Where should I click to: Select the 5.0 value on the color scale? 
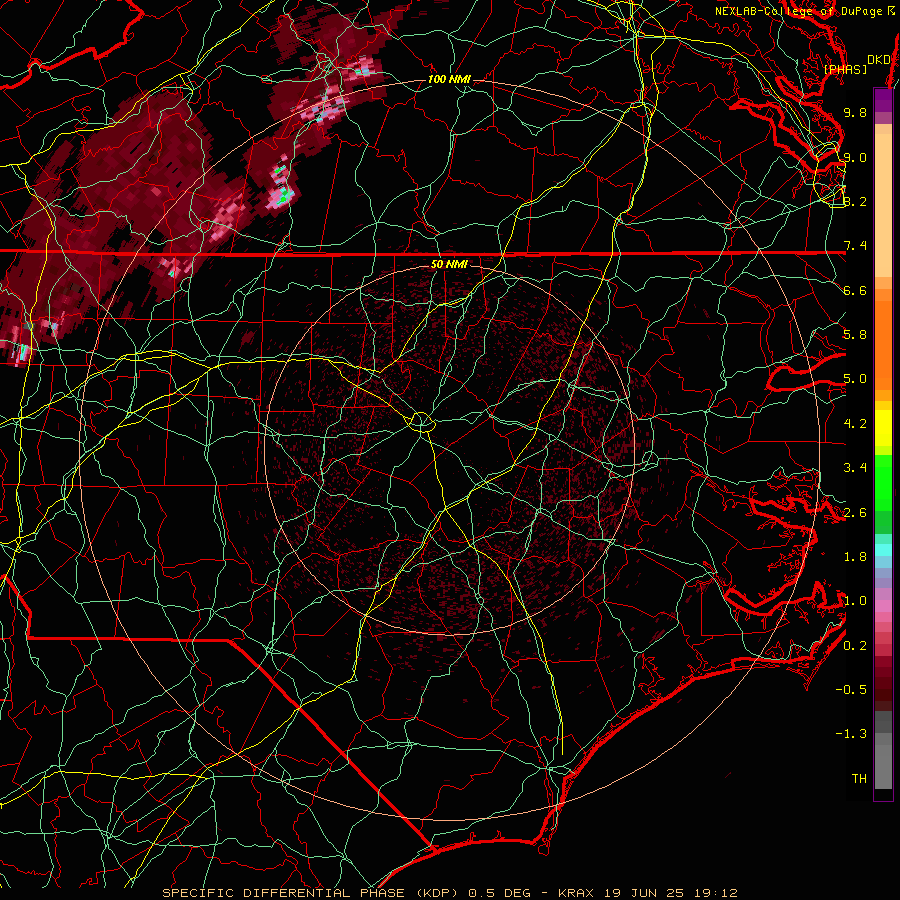(x=855, y=379)
